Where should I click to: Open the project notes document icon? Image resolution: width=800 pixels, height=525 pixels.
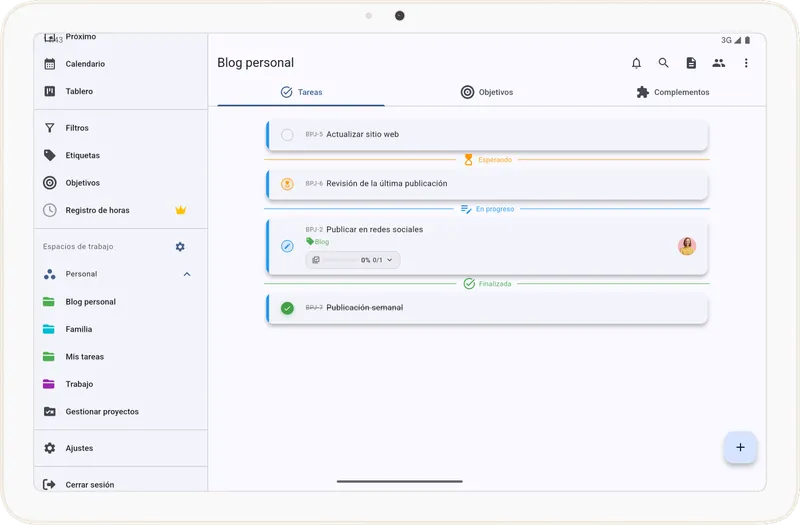[691, 63]
